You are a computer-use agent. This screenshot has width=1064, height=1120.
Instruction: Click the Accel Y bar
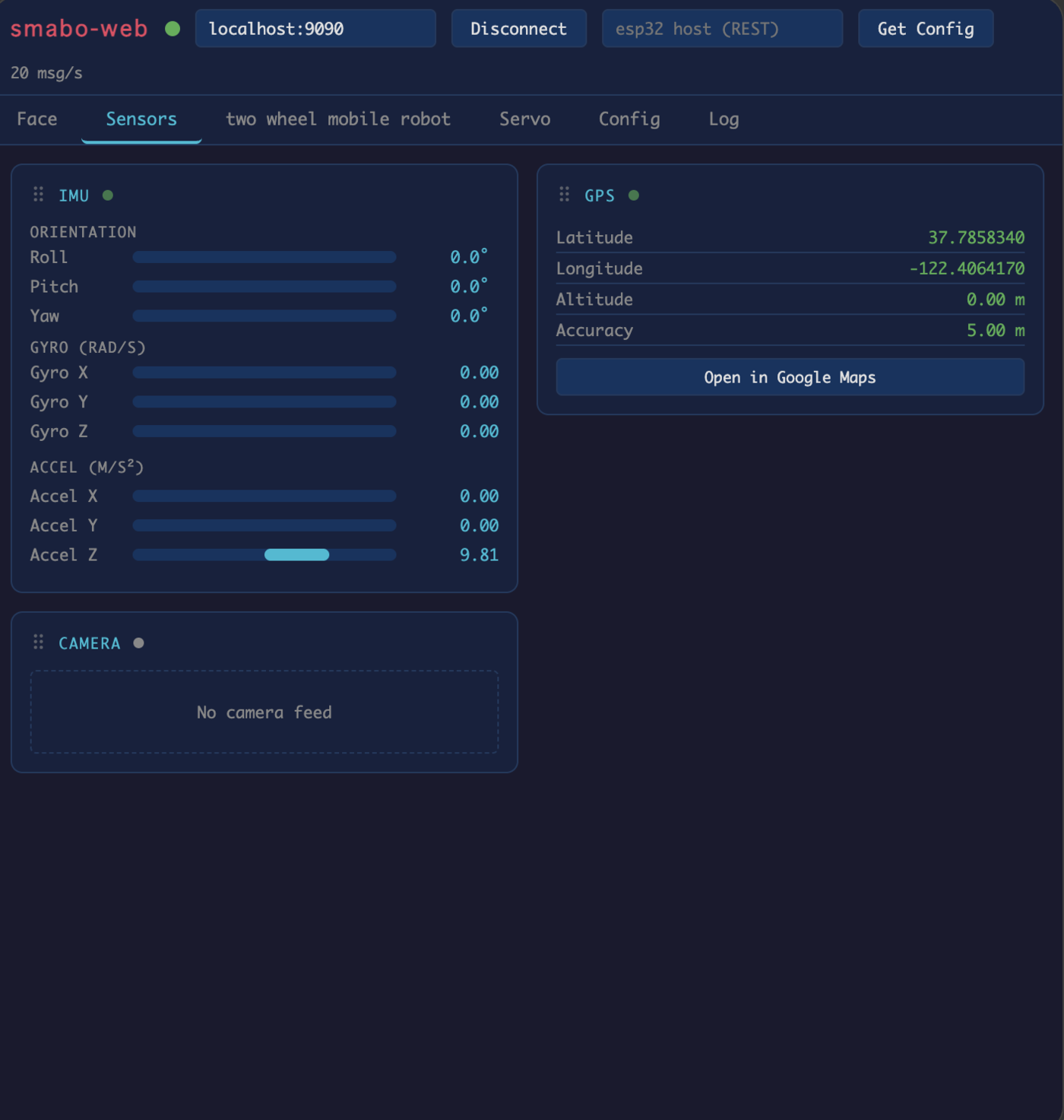pyautogui.click(x=264, y=525)
